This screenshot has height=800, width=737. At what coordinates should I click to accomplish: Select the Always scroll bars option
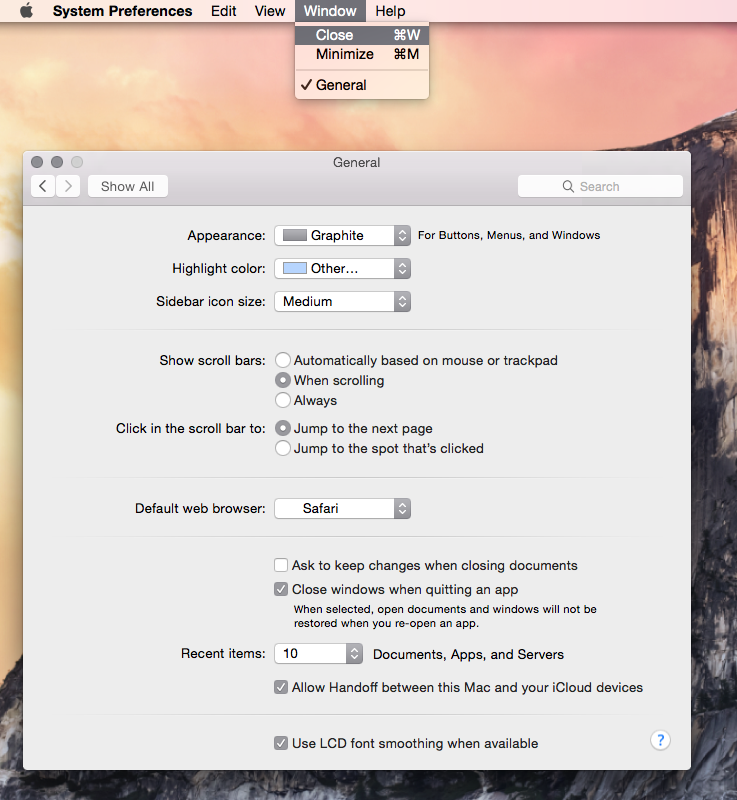[283, 400]
